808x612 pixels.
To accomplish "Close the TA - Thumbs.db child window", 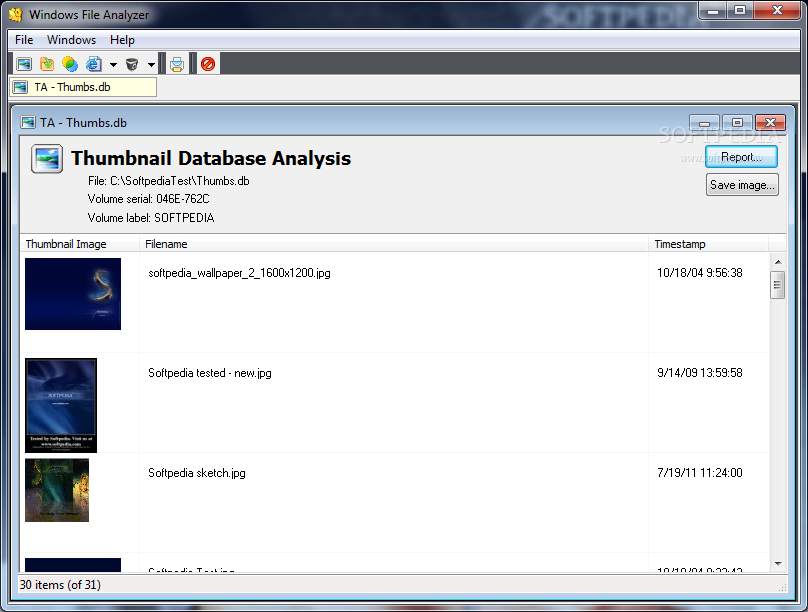I will click(x=770, y=123).
